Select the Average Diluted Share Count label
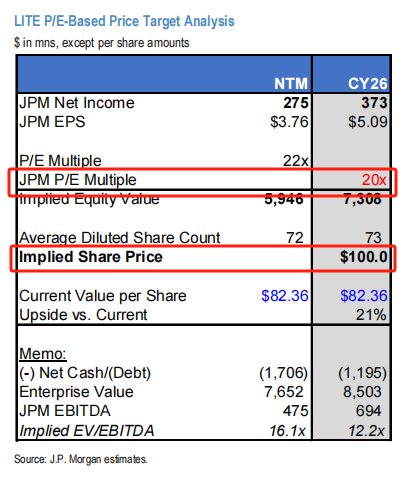 pos(120,238)
